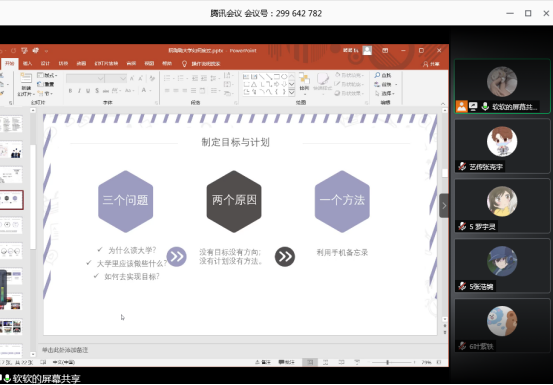Open the Design ribbon tab
Viewport: 553px width, 385px height.
[x=45, y=64]
